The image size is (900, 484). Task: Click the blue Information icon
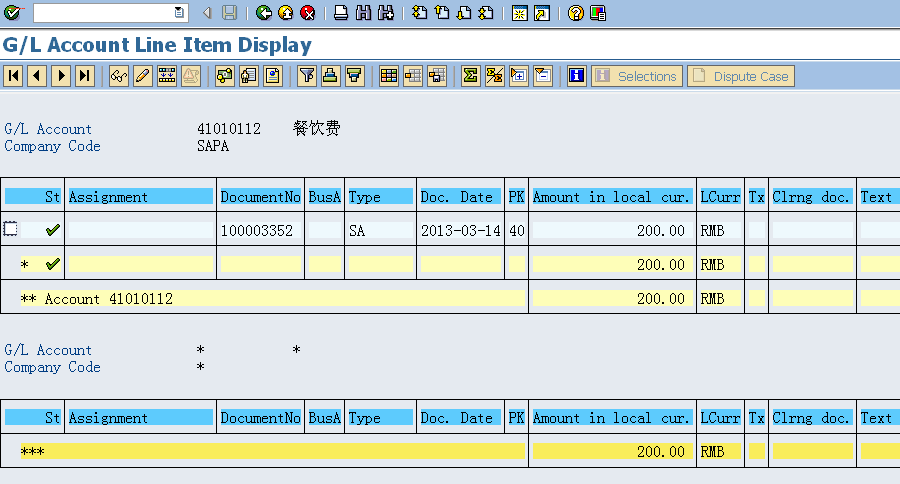[576, 76]
